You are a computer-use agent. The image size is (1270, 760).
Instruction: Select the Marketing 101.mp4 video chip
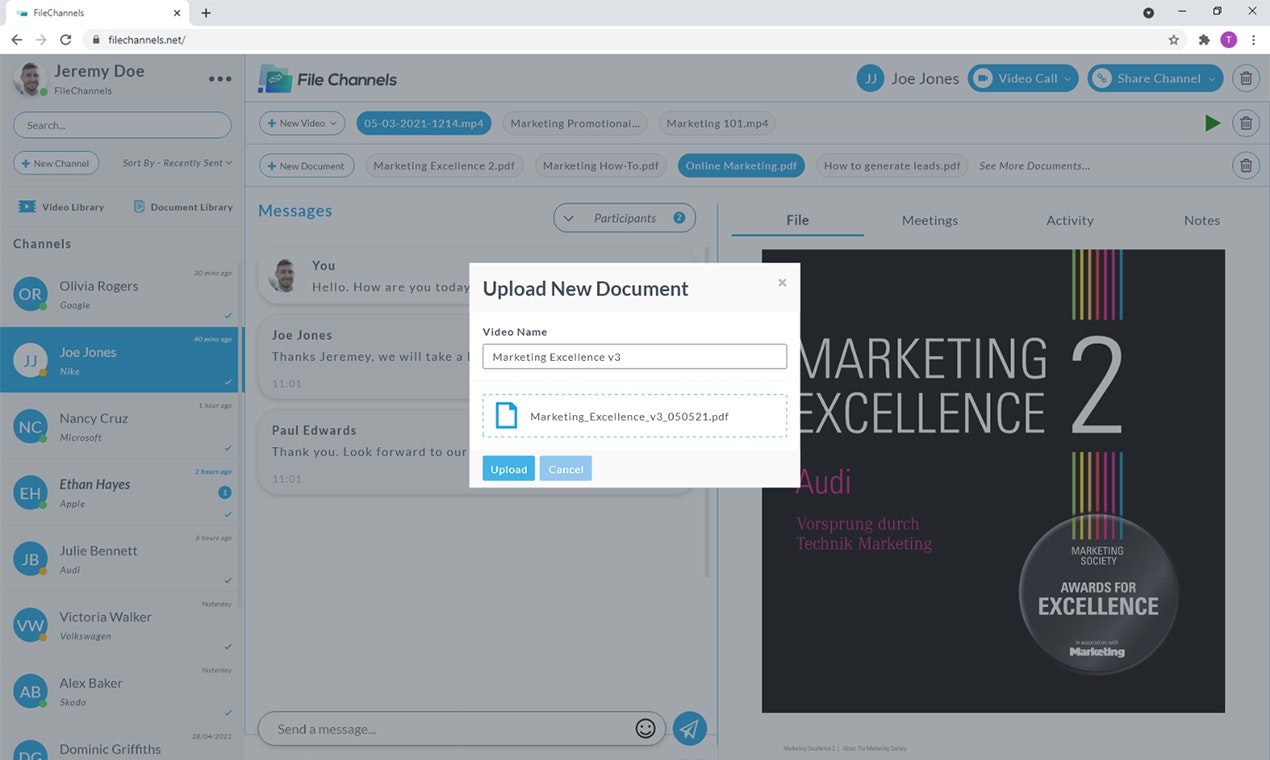[x=717, y=123]
